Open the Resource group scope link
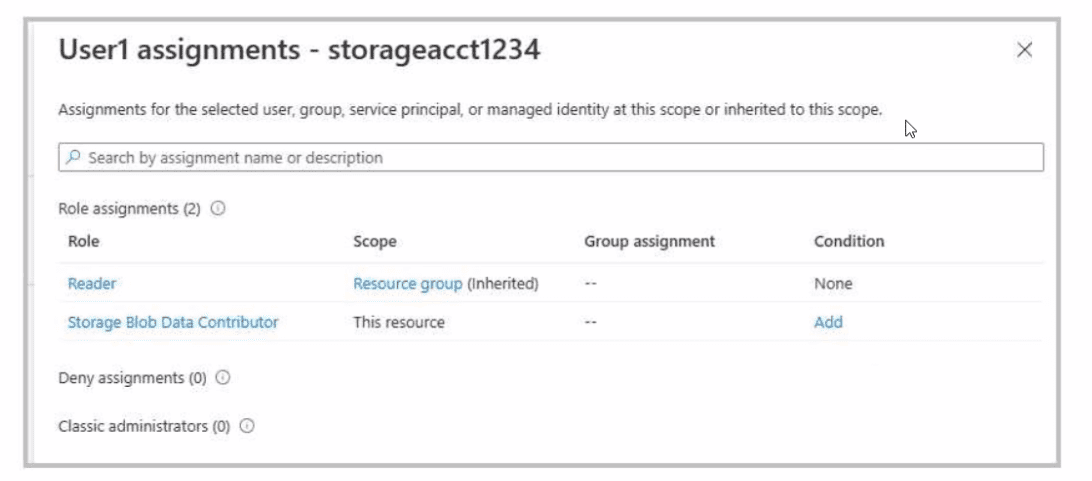This screenshot has height=481, width=1092. (407, 284)
